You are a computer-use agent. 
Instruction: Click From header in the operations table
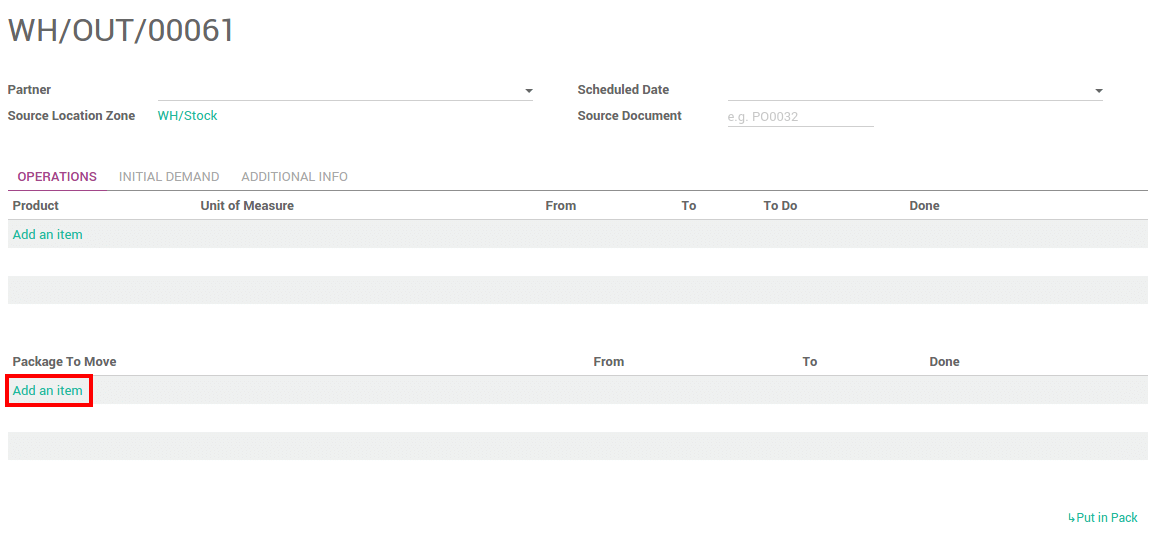tap(561, 206)
